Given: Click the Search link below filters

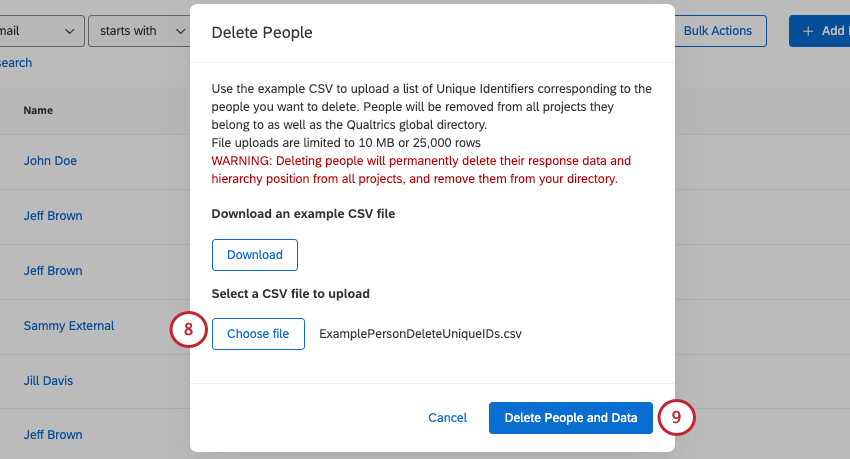Looking at the screenshot, I should coord(15,63).
